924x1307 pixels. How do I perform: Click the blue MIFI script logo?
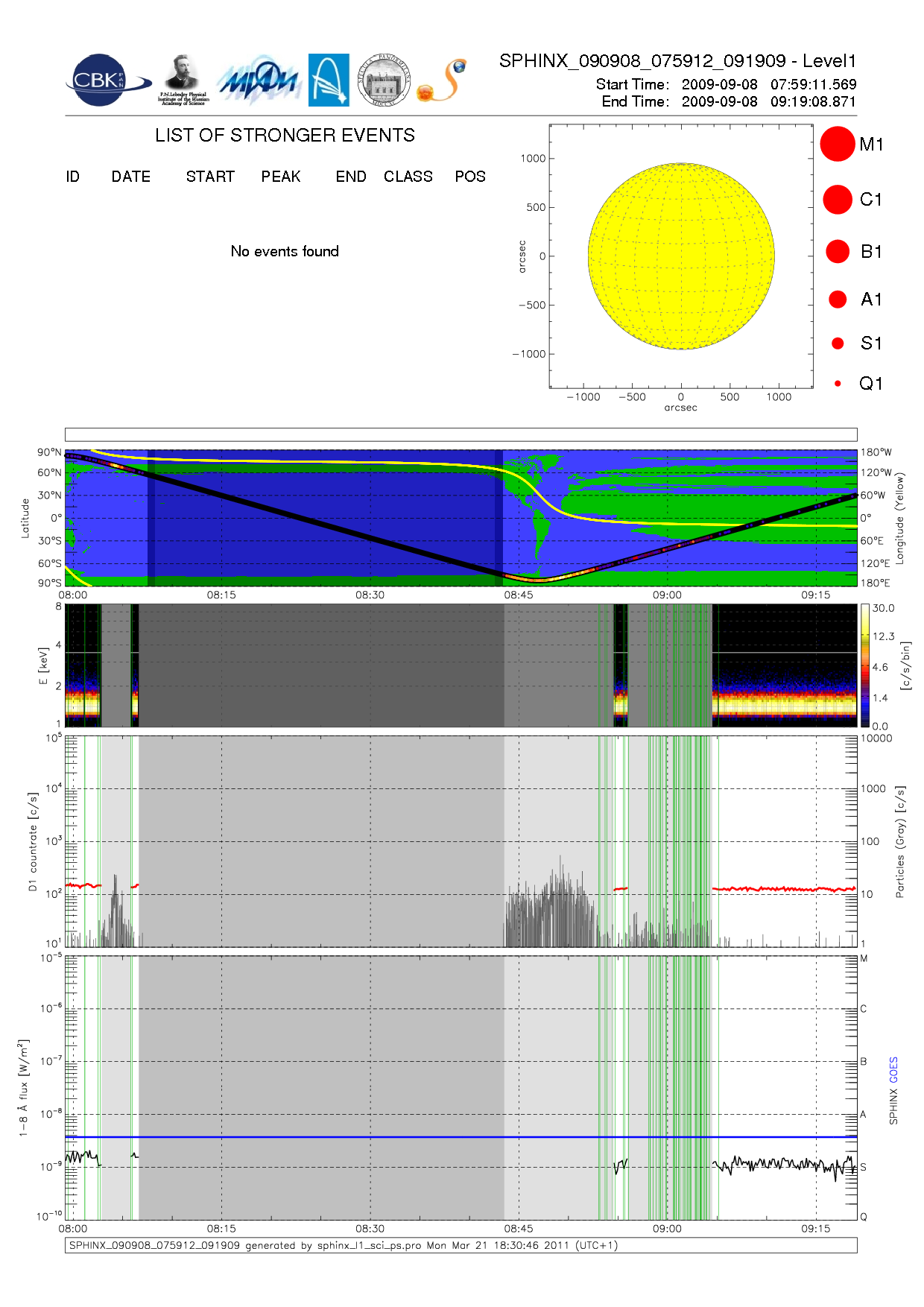(x=259, y=80)
